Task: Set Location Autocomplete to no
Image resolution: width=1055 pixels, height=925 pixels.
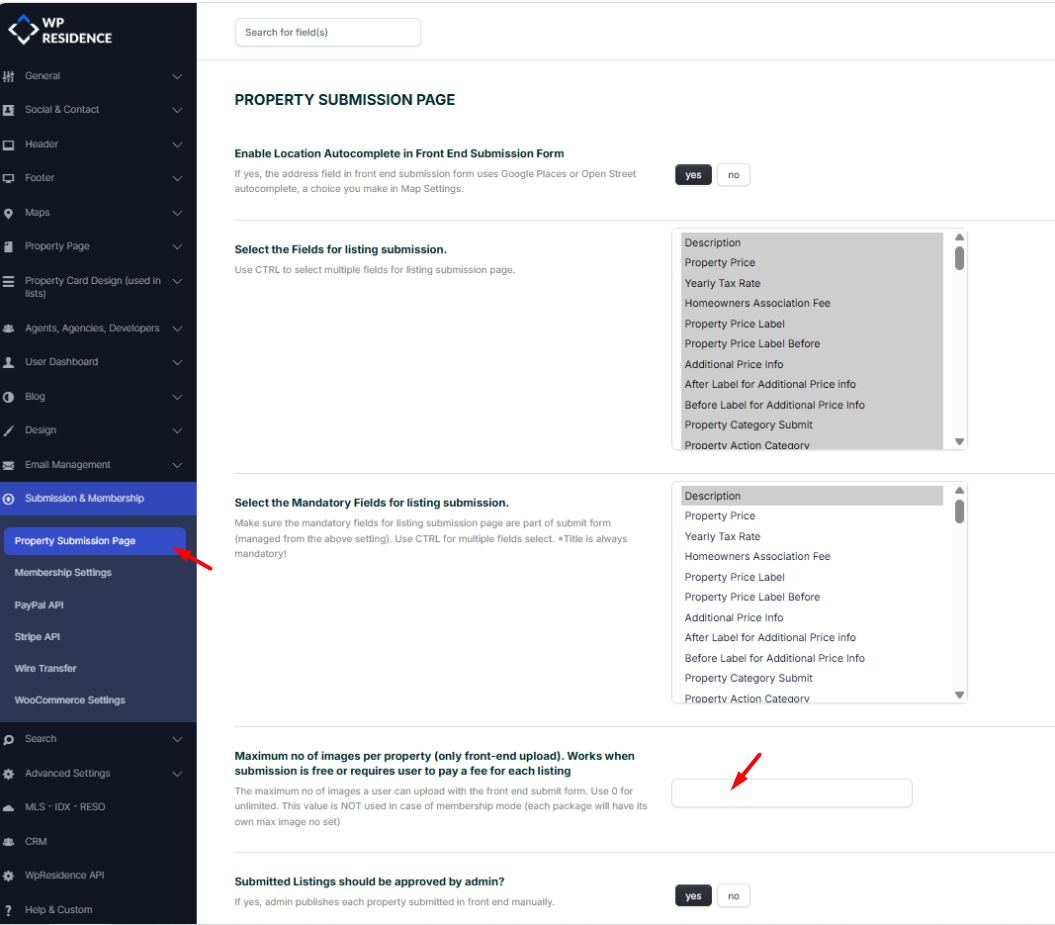Action: pos(733,175)
